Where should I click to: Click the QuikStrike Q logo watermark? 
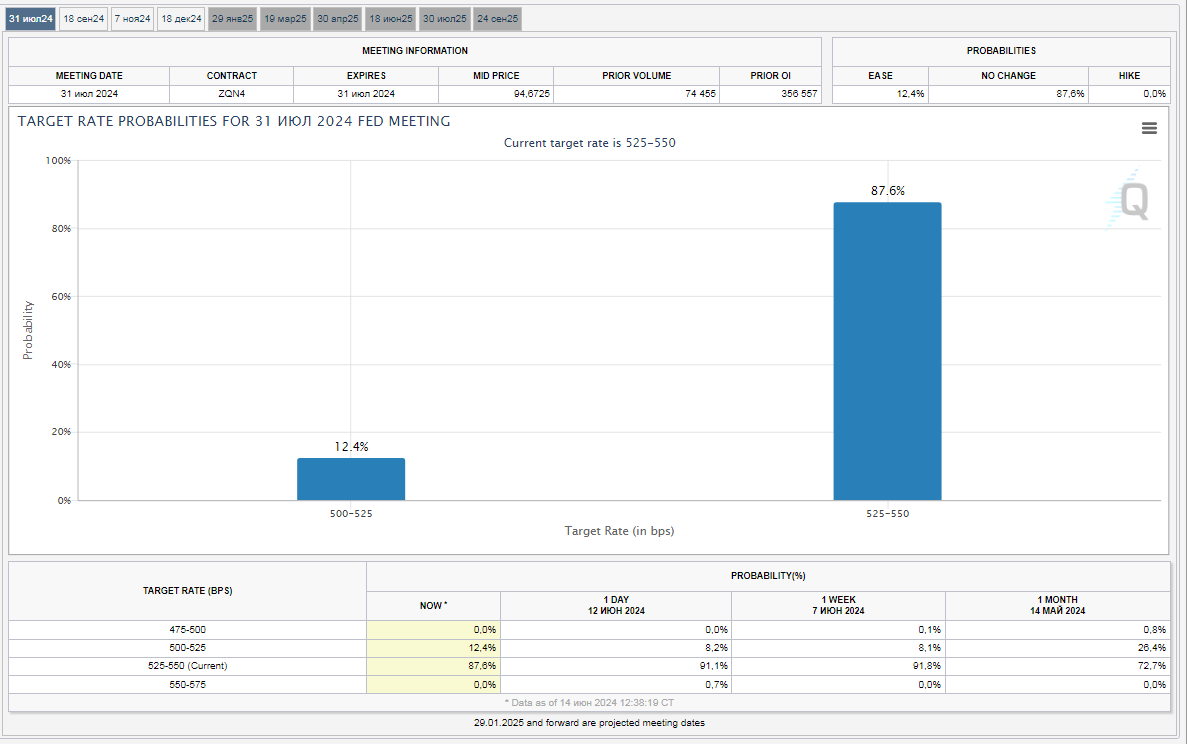1130,200
